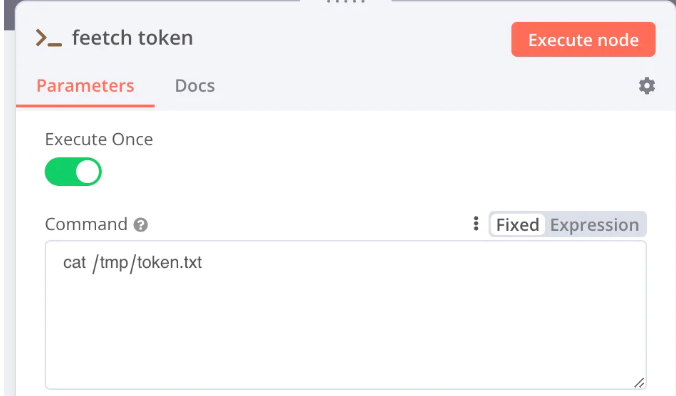The width and height of the screenshot is (676, 396).
Task: Switch the Command field to Expression mode
Action: (594, 225)
